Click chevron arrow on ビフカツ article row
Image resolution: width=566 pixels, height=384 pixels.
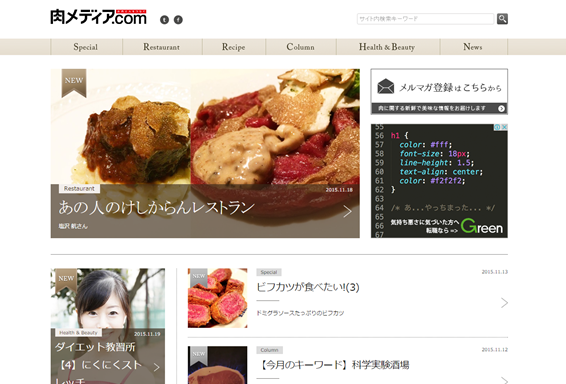504,303
